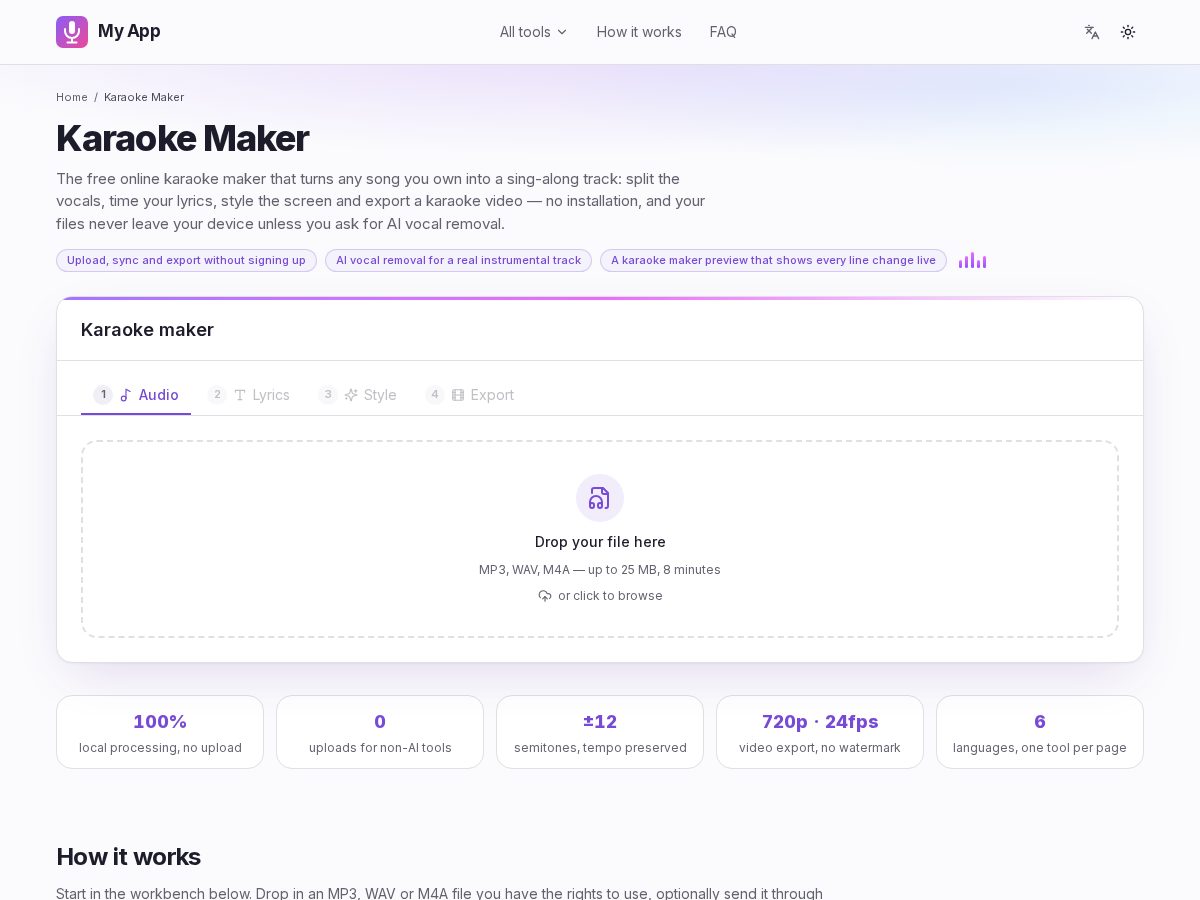Switch to the Export step tab
Viewport: 1200px width, 900px height.
tap(470, 395)
